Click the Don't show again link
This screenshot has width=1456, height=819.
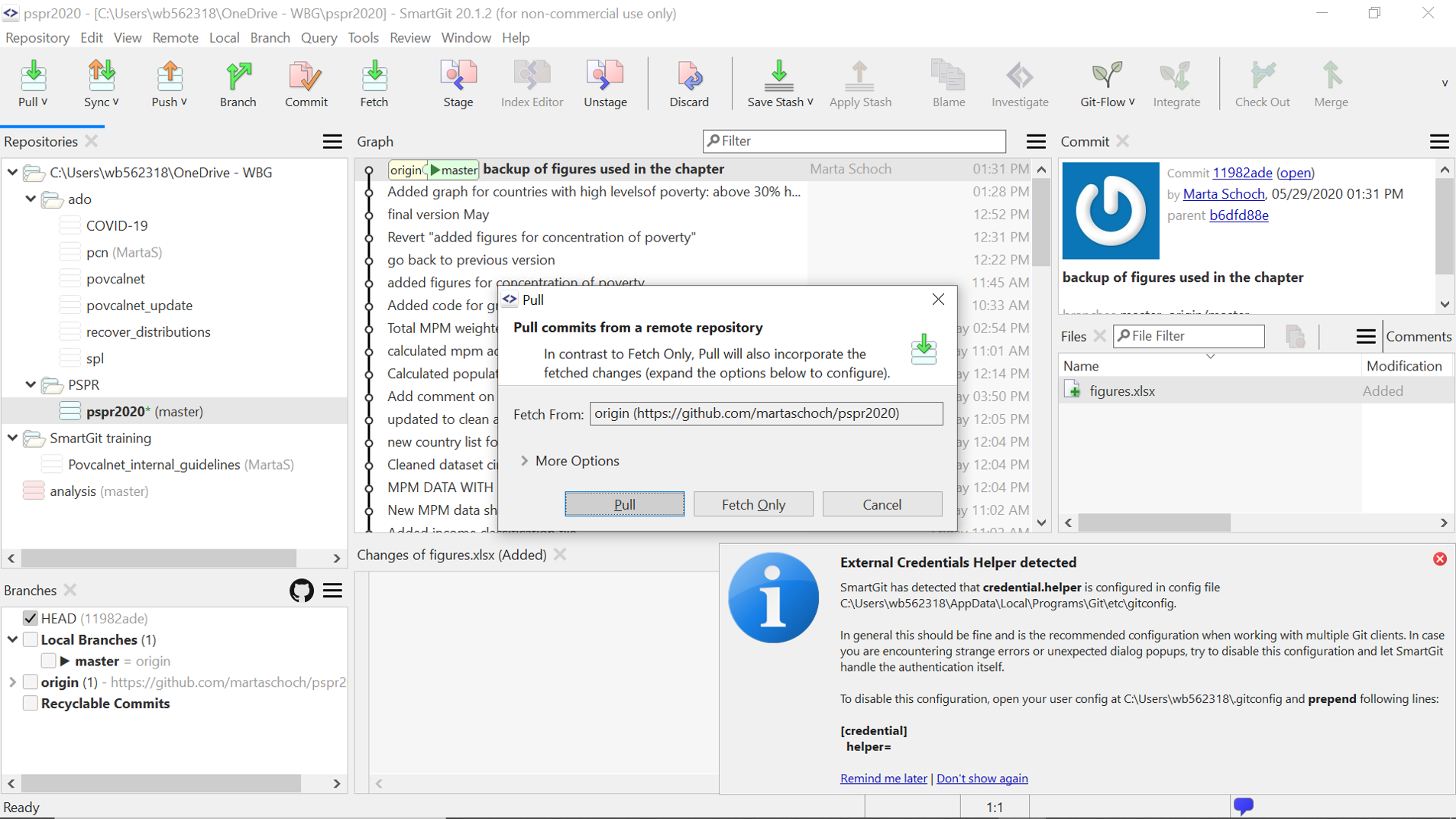pos(982,779)
